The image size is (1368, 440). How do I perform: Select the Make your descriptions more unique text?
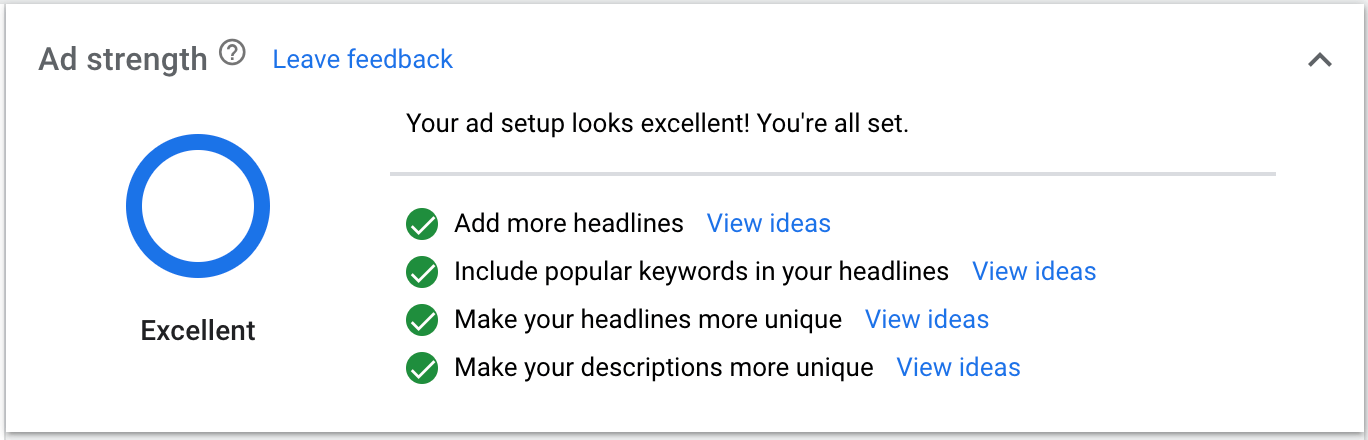tap(663, 367)
